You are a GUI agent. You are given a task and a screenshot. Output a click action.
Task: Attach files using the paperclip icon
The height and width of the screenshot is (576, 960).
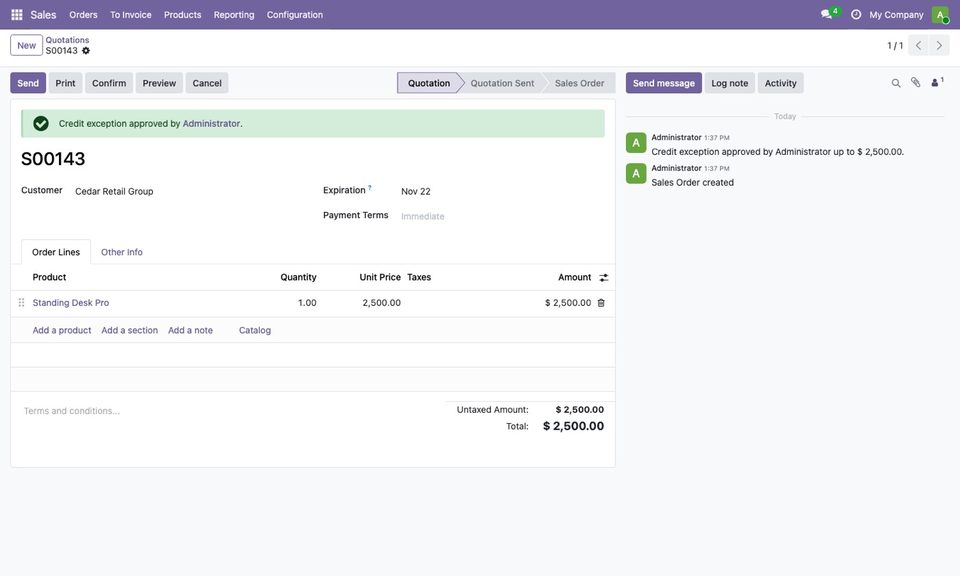(915, 83)
